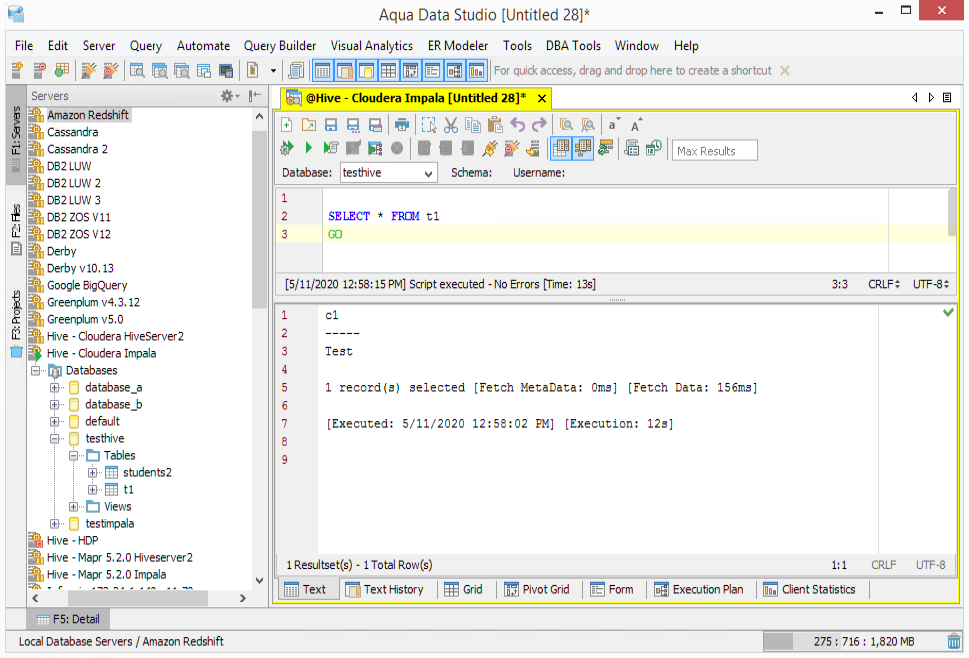Open the Query Builder menu
The height and width of the screenshot is (658, 969).
click(x=280, y=46)
